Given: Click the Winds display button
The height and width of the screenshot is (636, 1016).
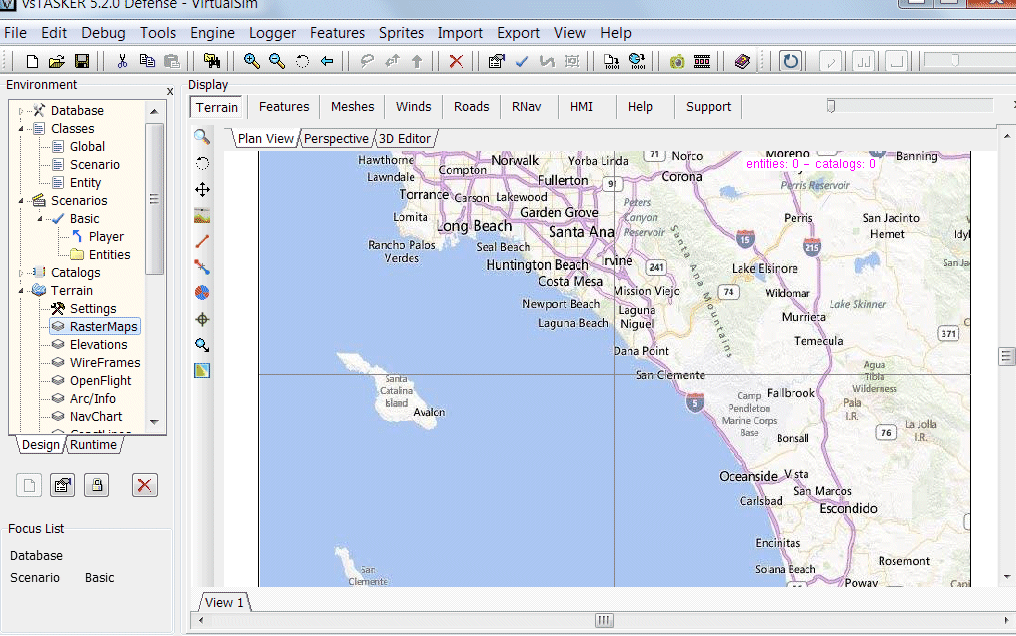Looking at the screenshot, I should coord(413,107).
